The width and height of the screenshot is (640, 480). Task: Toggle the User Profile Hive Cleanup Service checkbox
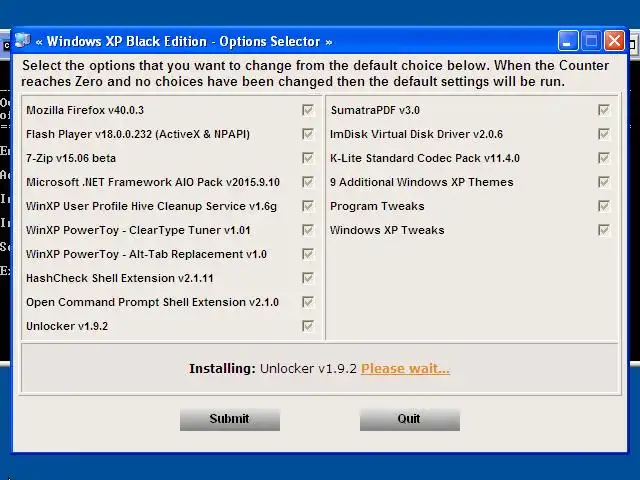(x=308, y=206)
